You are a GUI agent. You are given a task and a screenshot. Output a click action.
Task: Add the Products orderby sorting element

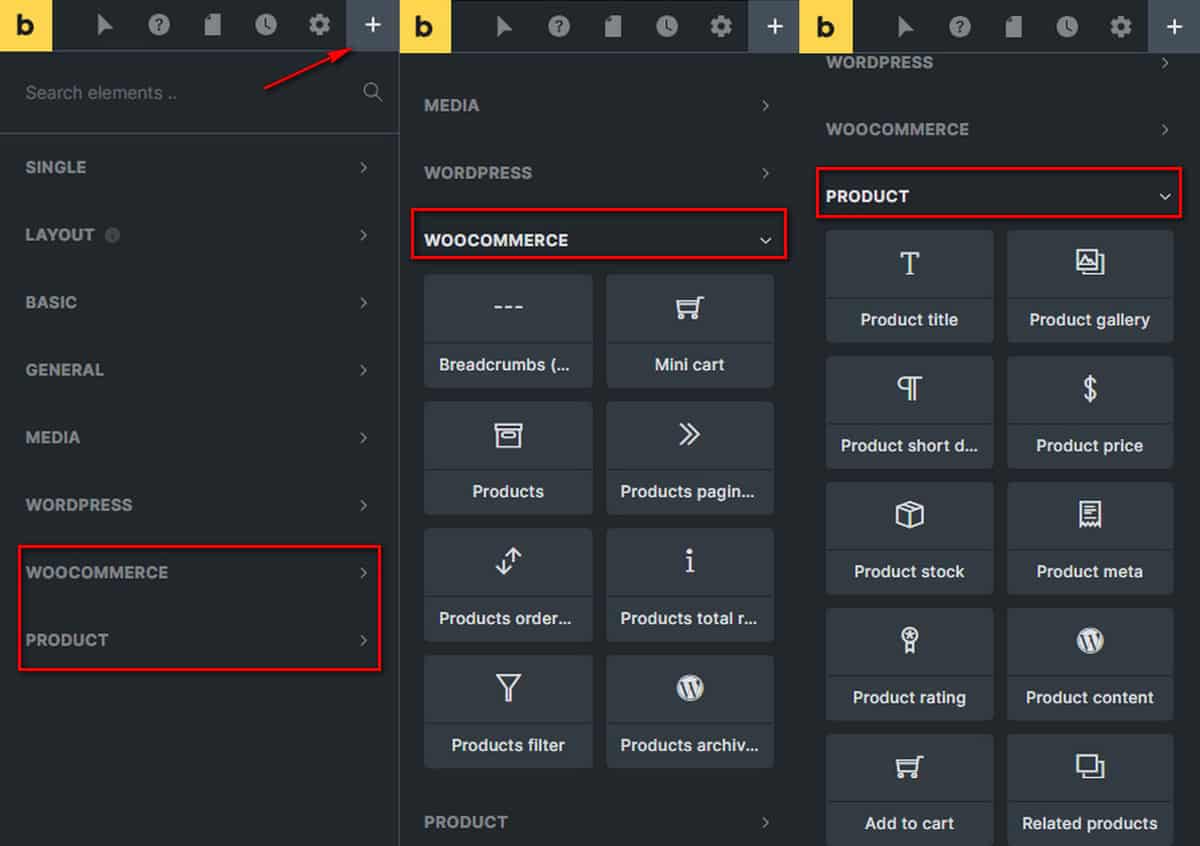pos(508,584)
